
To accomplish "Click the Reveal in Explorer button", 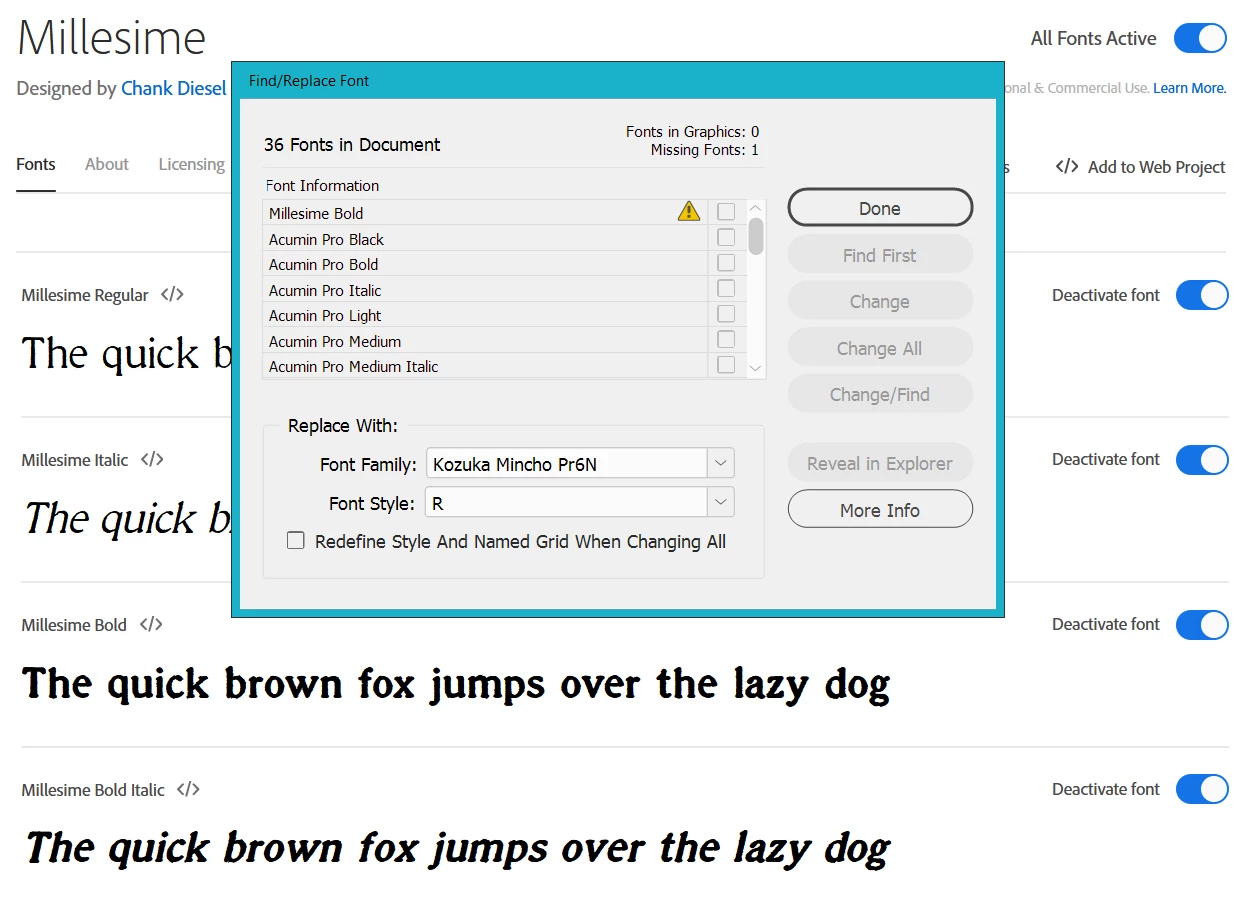I will point(880,463).
